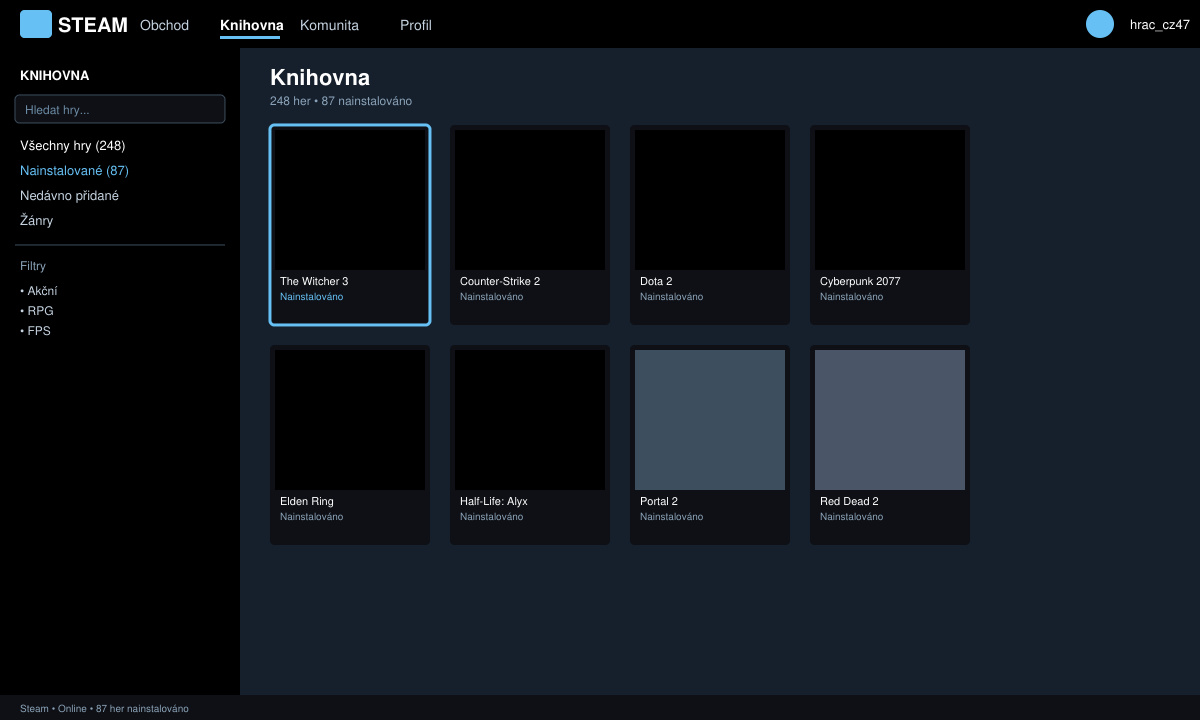Click Red Dead 2 title text

click(x=849, y=502)
